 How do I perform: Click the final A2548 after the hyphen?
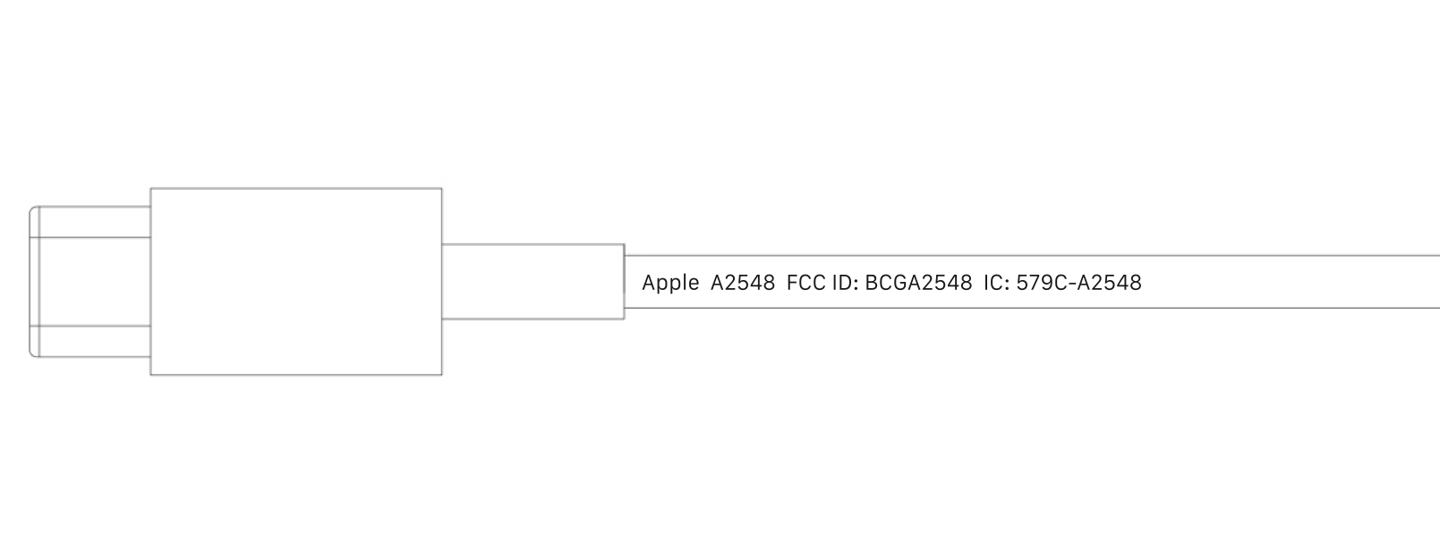1110,283
